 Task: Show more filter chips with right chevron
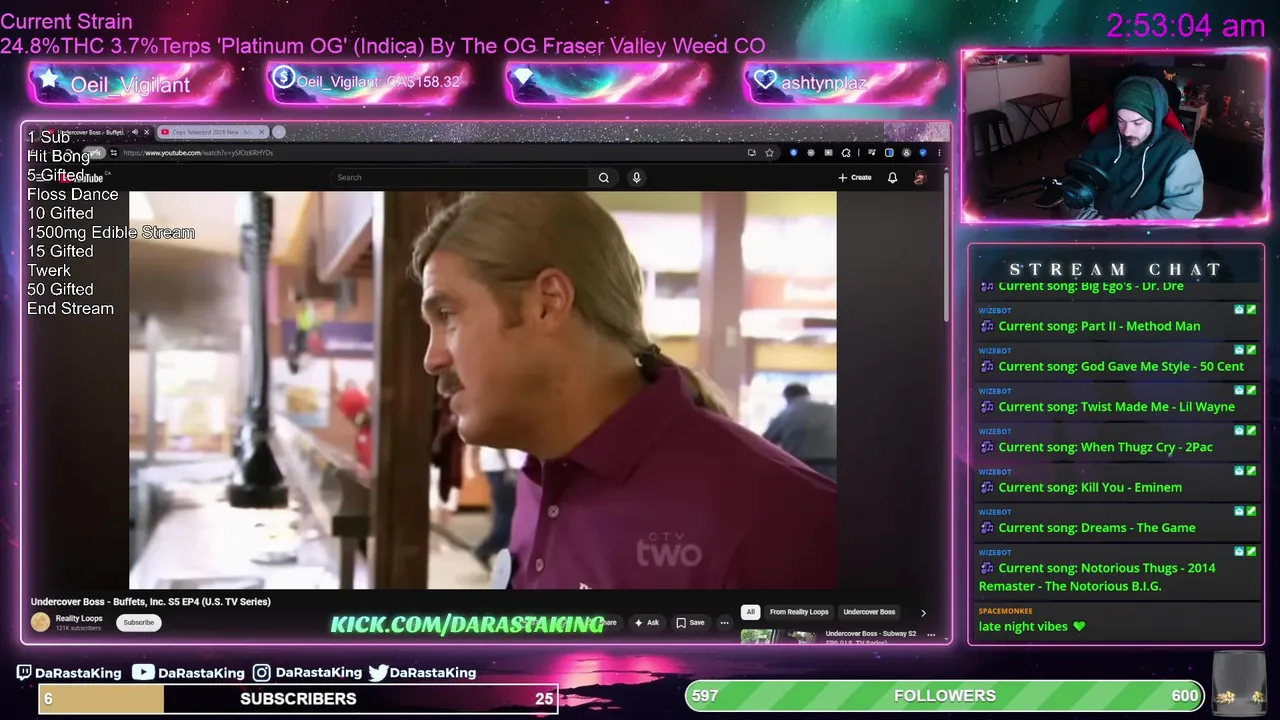click(923, 613)
